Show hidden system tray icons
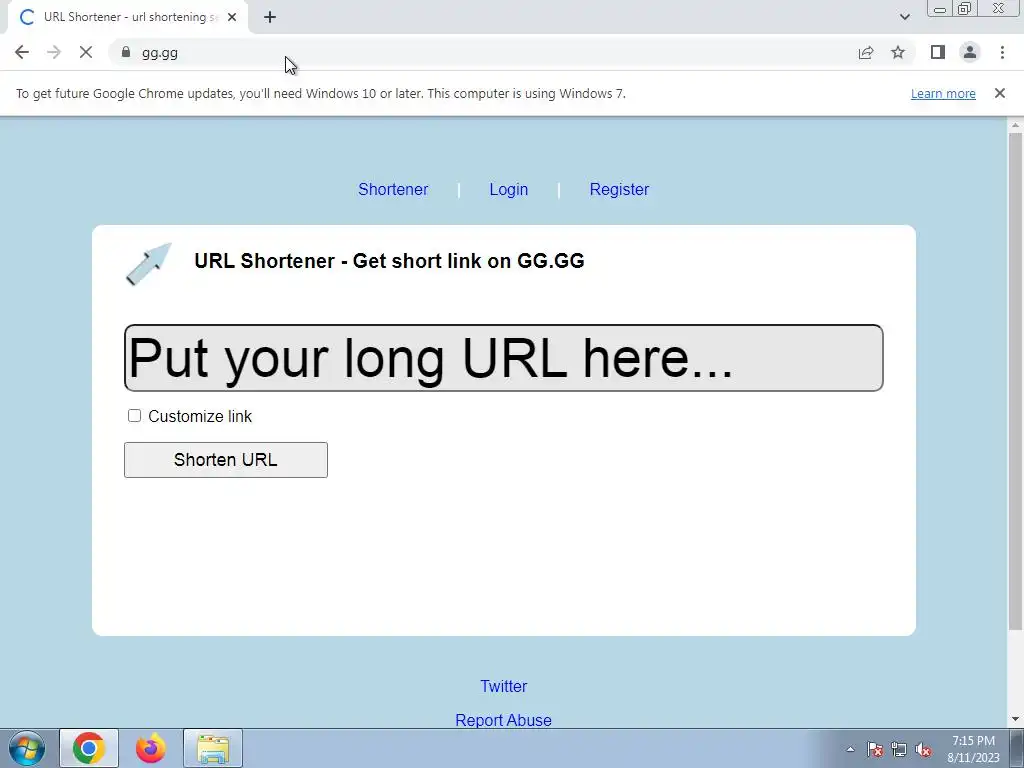Image resolution: width=1024 pixels, height=768 pixels. point(850,749)
